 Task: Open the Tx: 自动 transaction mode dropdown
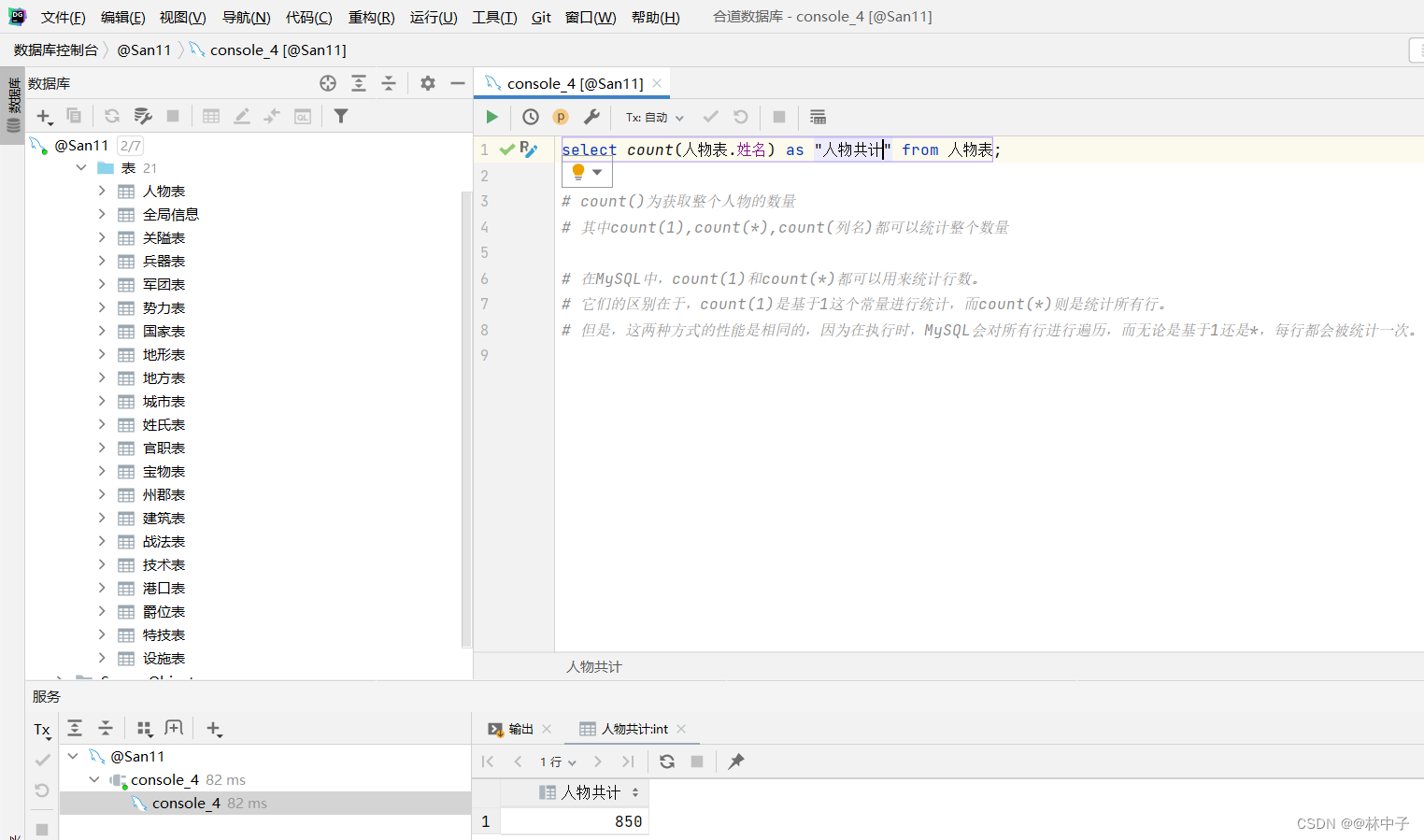(x=655, y=118)
